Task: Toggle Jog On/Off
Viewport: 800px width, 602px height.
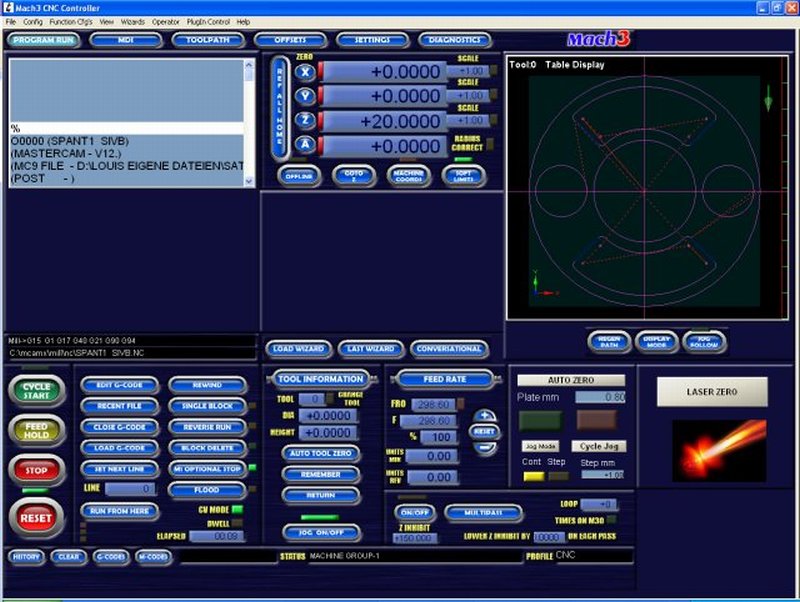Action: pyautogui.click(x=321, y=532)
